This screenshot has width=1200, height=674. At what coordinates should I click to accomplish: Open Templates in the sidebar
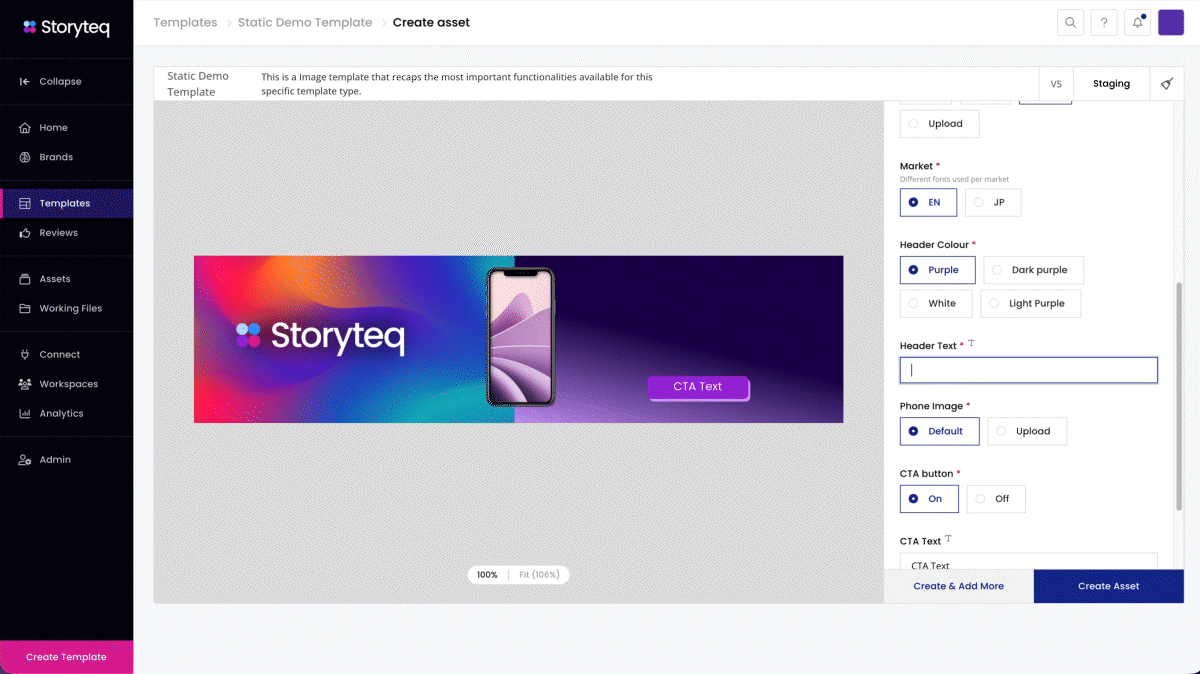(65, 204)
